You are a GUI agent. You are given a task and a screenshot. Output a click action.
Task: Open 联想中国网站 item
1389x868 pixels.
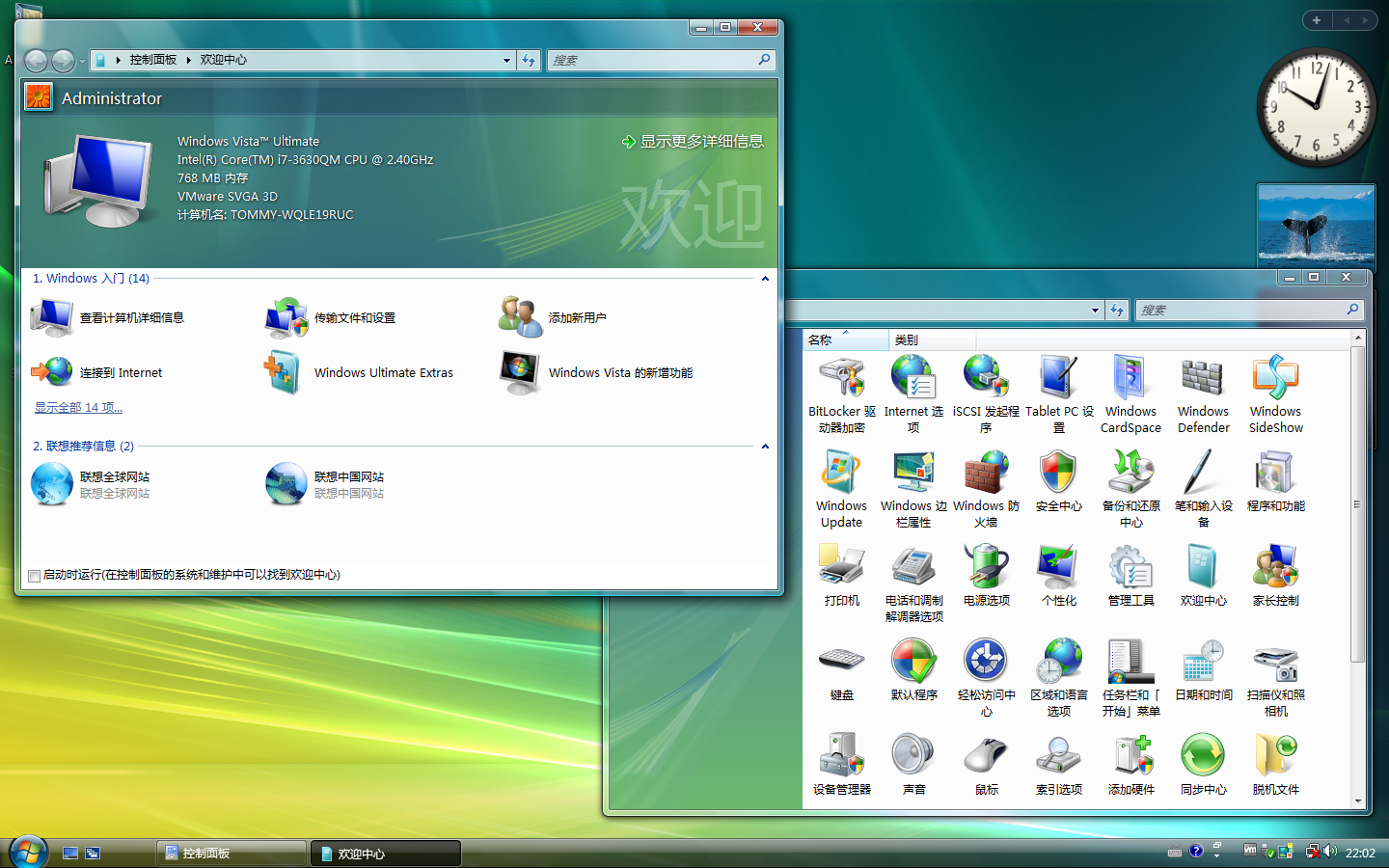tap(325, 484)
